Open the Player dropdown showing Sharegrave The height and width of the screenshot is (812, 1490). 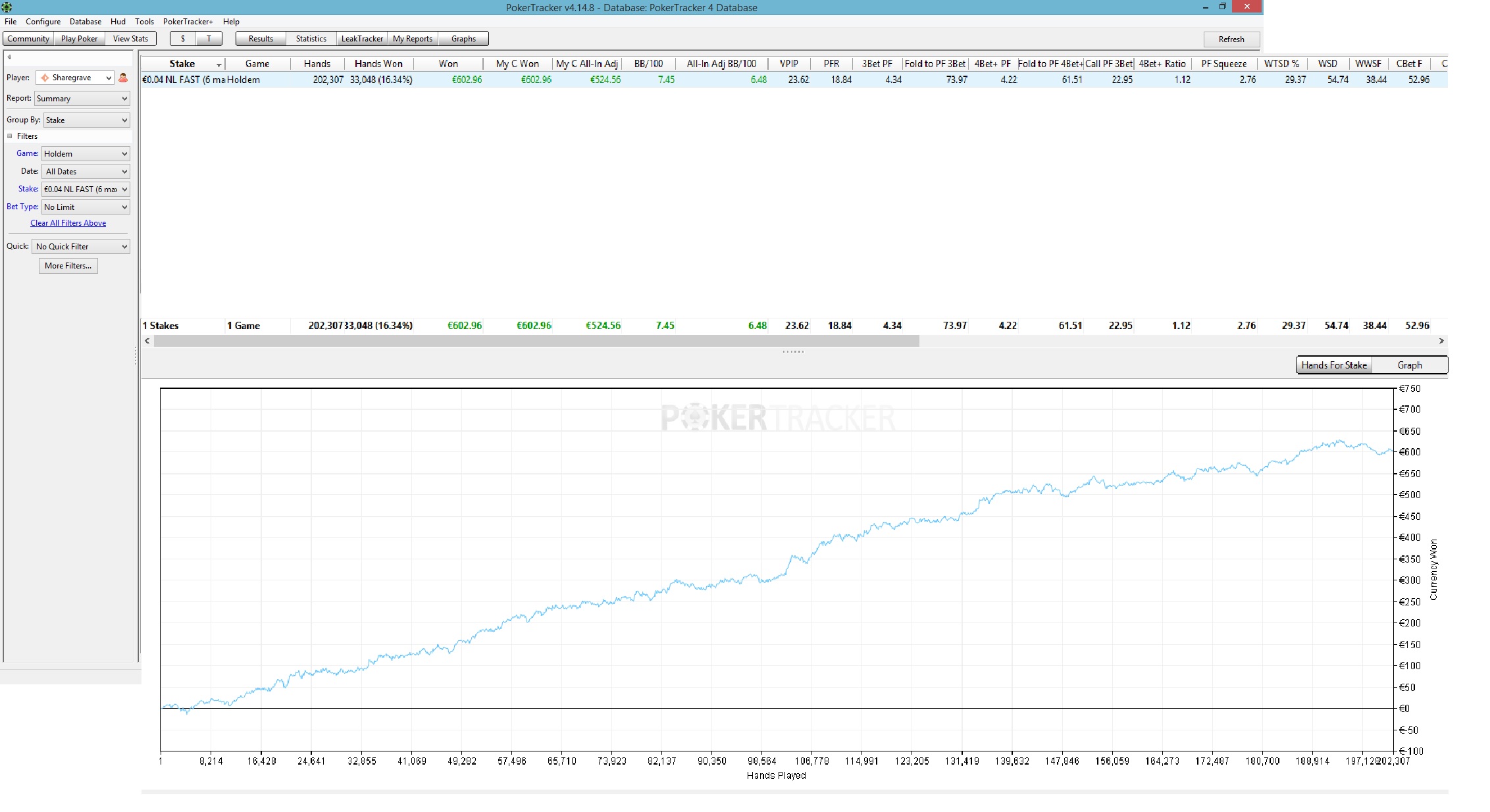point(75,78)
